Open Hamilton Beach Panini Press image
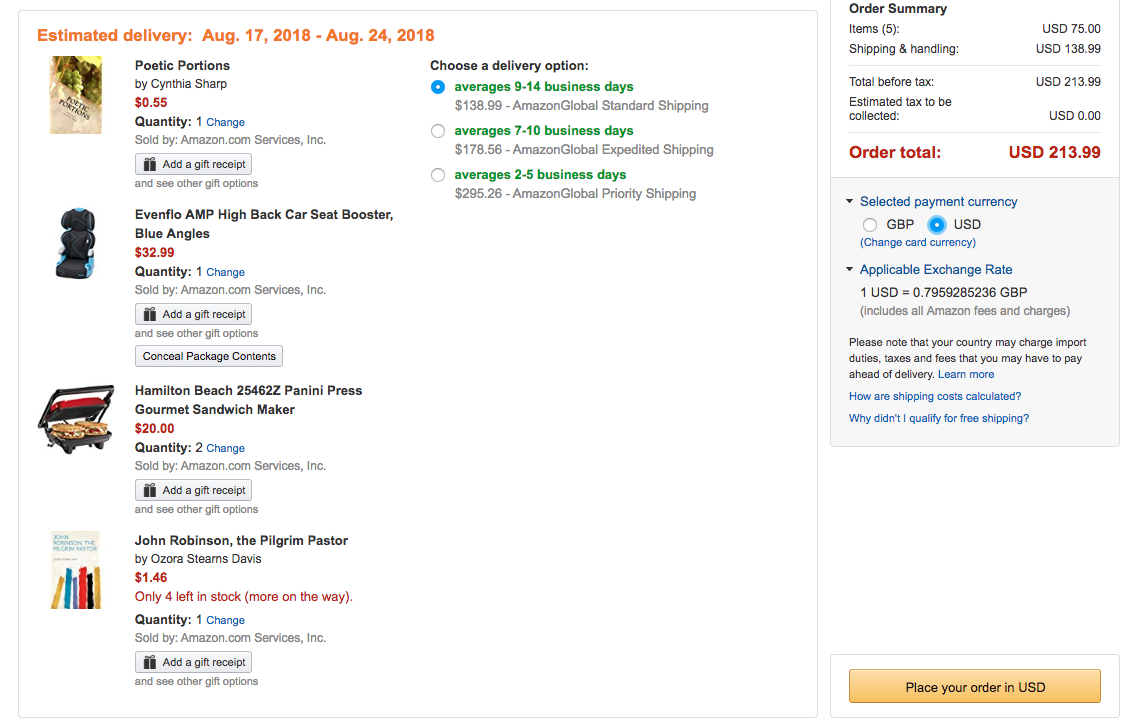This screenshot has width=1123, height=720. [76, 419]
